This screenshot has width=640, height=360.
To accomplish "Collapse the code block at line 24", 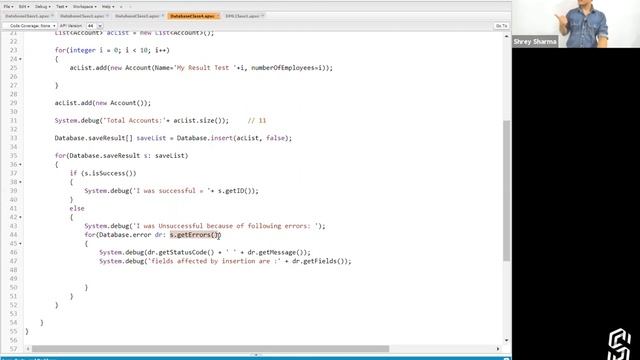I will pos(20,59).
